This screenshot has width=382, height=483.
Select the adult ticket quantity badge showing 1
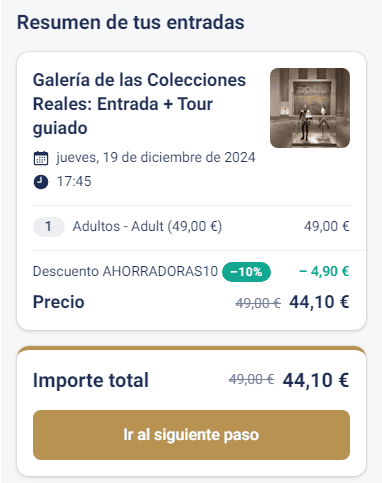point(49,227)
